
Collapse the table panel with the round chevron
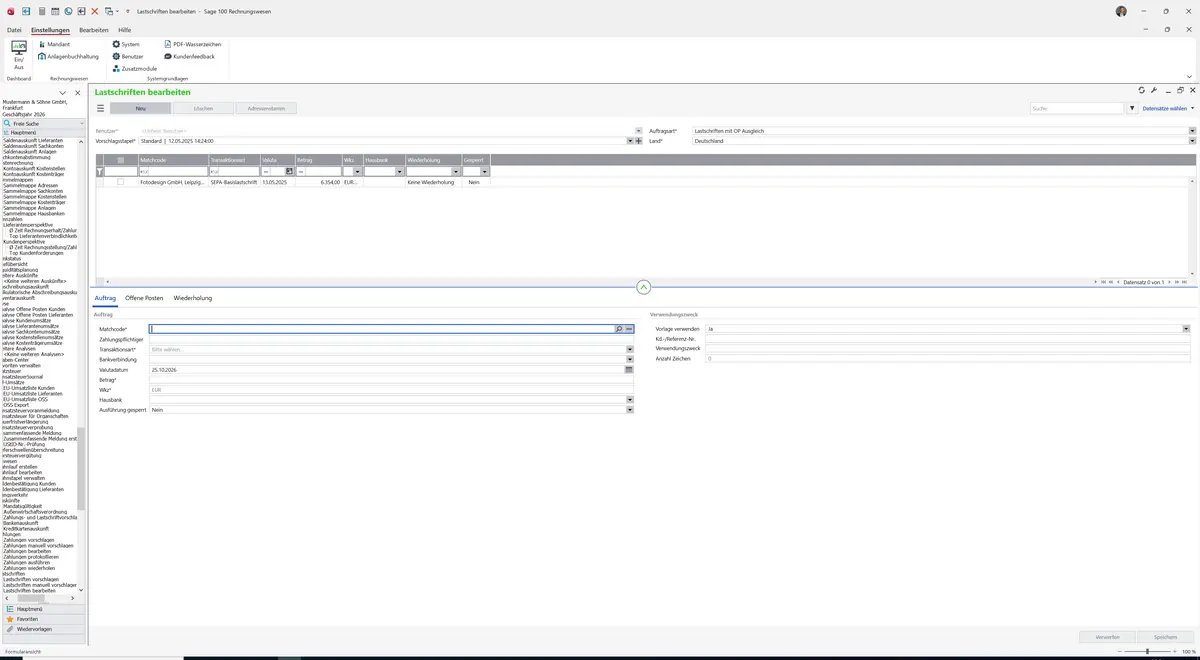point(643,287)
